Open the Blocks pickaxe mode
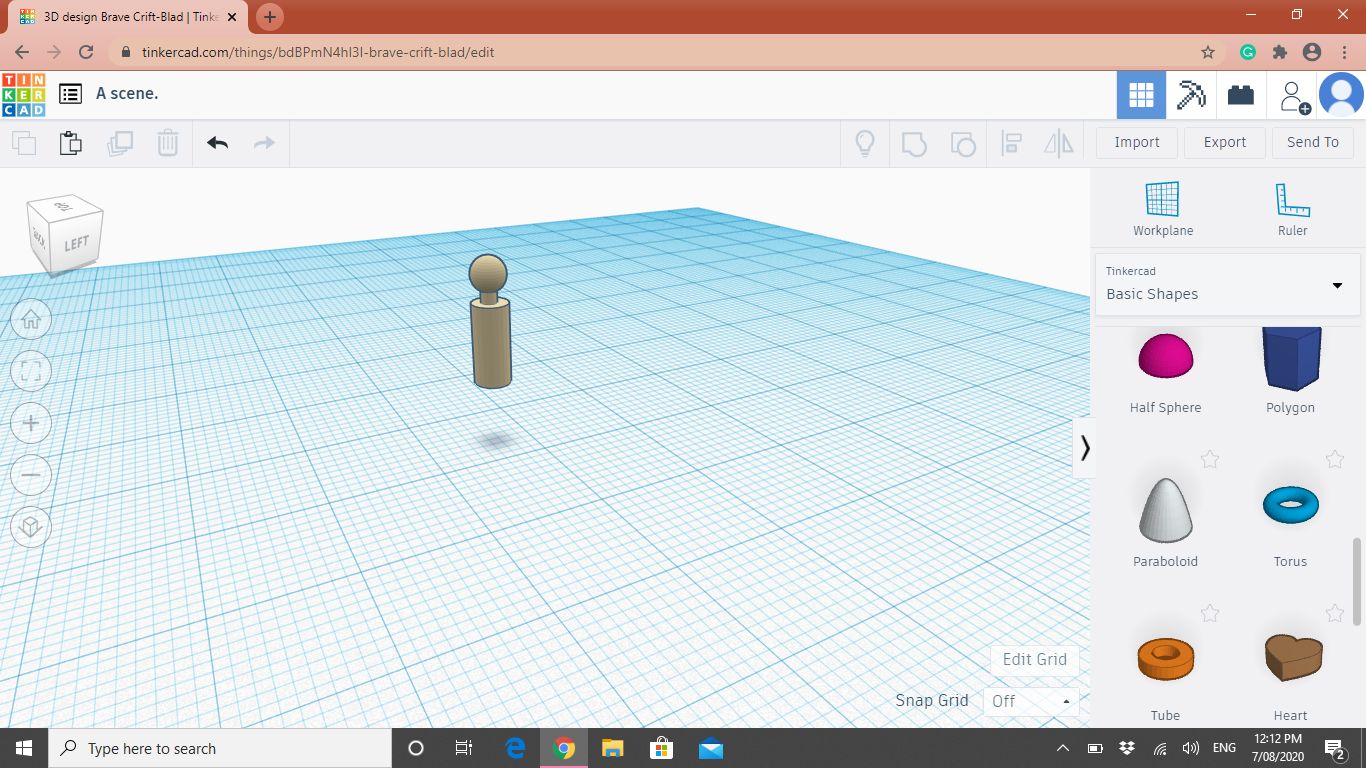This screenshot has width=1366, height=768. 1191,95
